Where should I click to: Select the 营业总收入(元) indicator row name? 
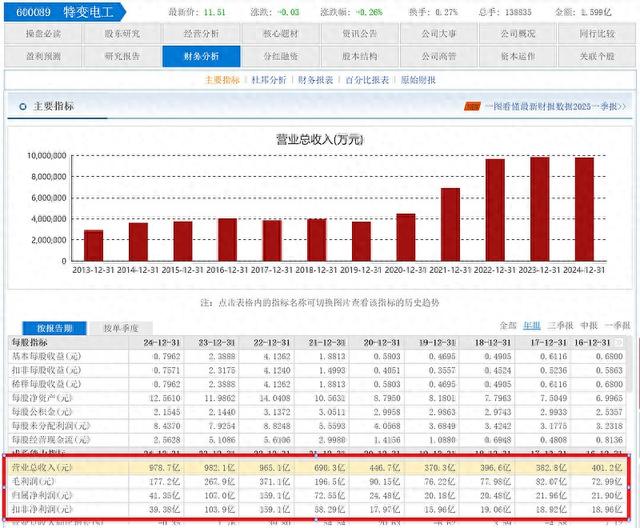tap(42, 468)
